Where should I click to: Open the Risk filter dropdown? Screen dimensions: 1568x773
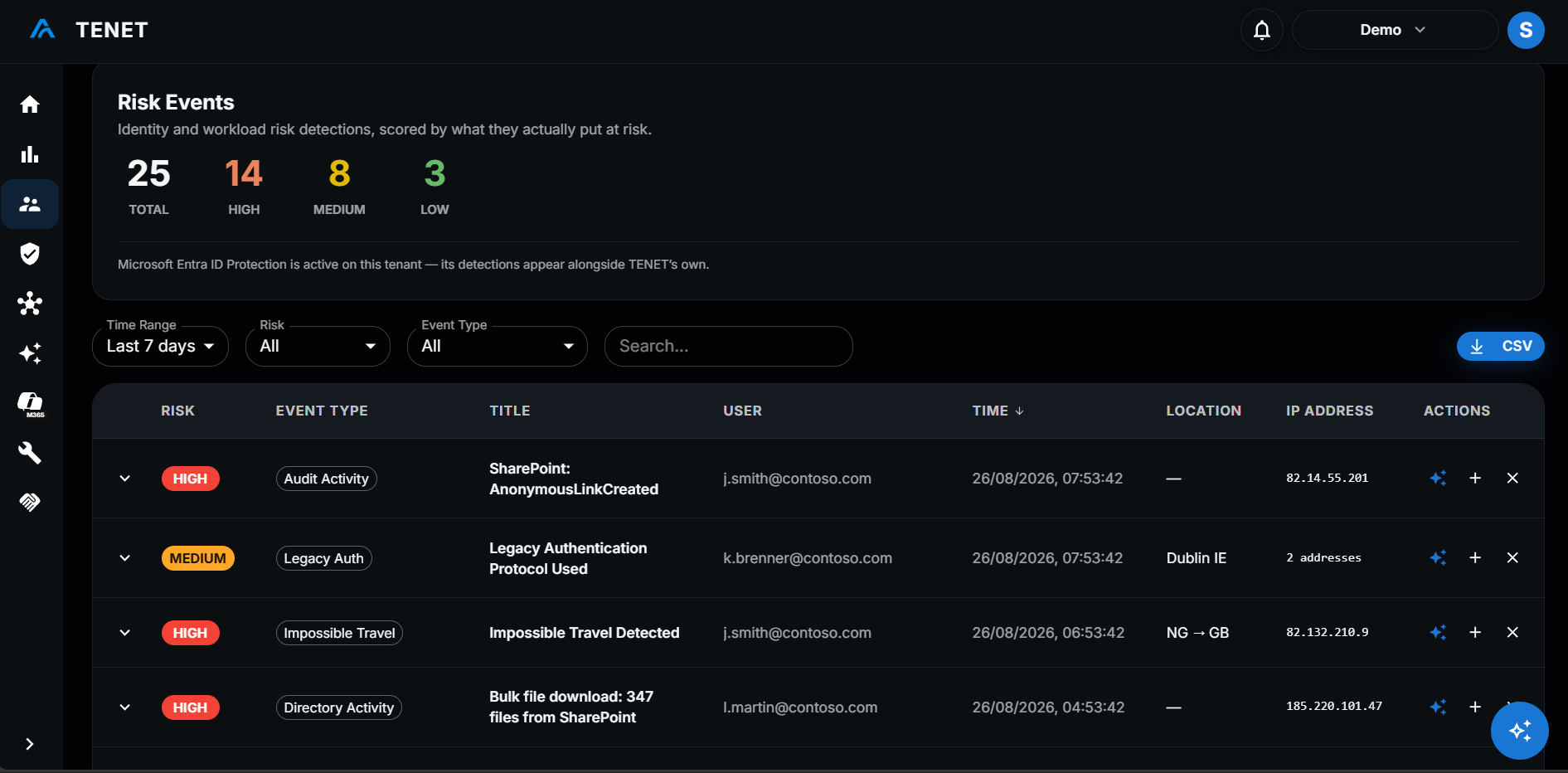318,346
